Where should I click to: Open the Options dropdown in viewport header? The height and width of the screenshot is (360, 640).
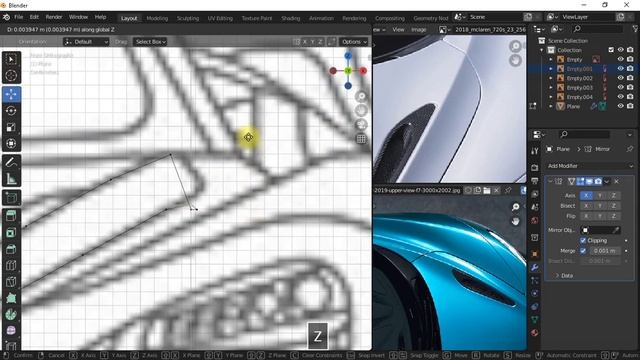[354, 42]
